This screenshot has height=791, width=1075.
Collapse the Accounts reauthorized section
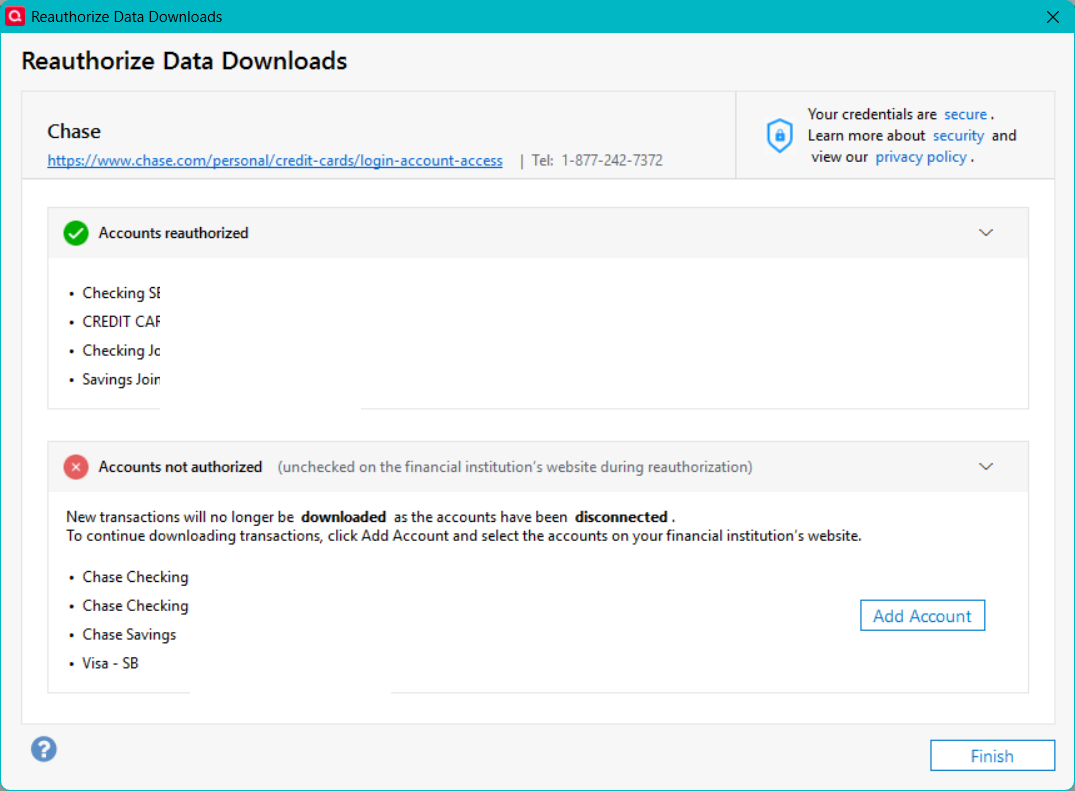coord(986,232)
